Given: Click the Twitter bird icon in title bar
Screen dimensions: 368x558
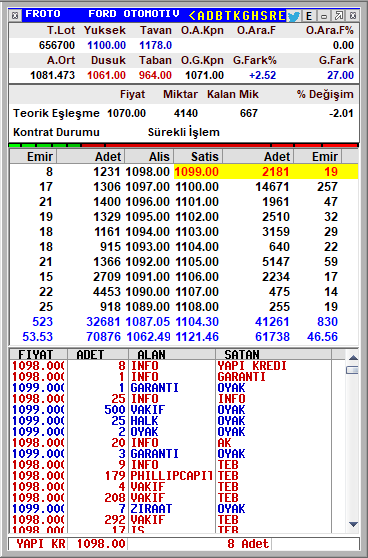Looking at the screenshot, I should coord(294,16).
